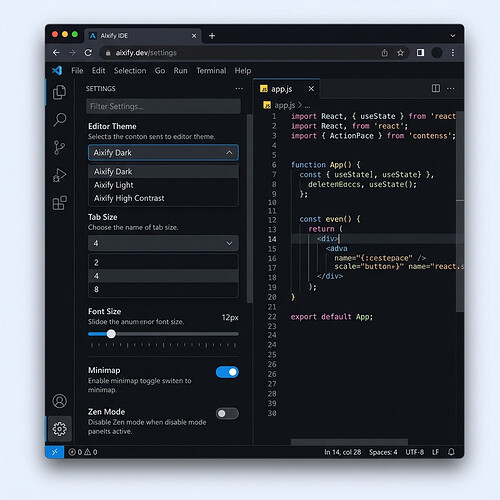Click the Manage gear icon
This screenshot has height=500, width=500.
coord(60,429)
